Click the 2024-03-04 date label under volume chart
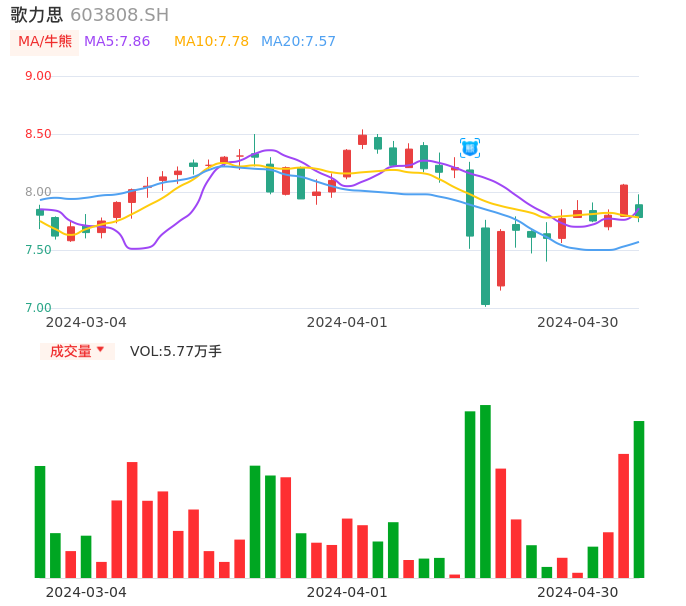Screen dimensions: 686x606 pos(86,592)
